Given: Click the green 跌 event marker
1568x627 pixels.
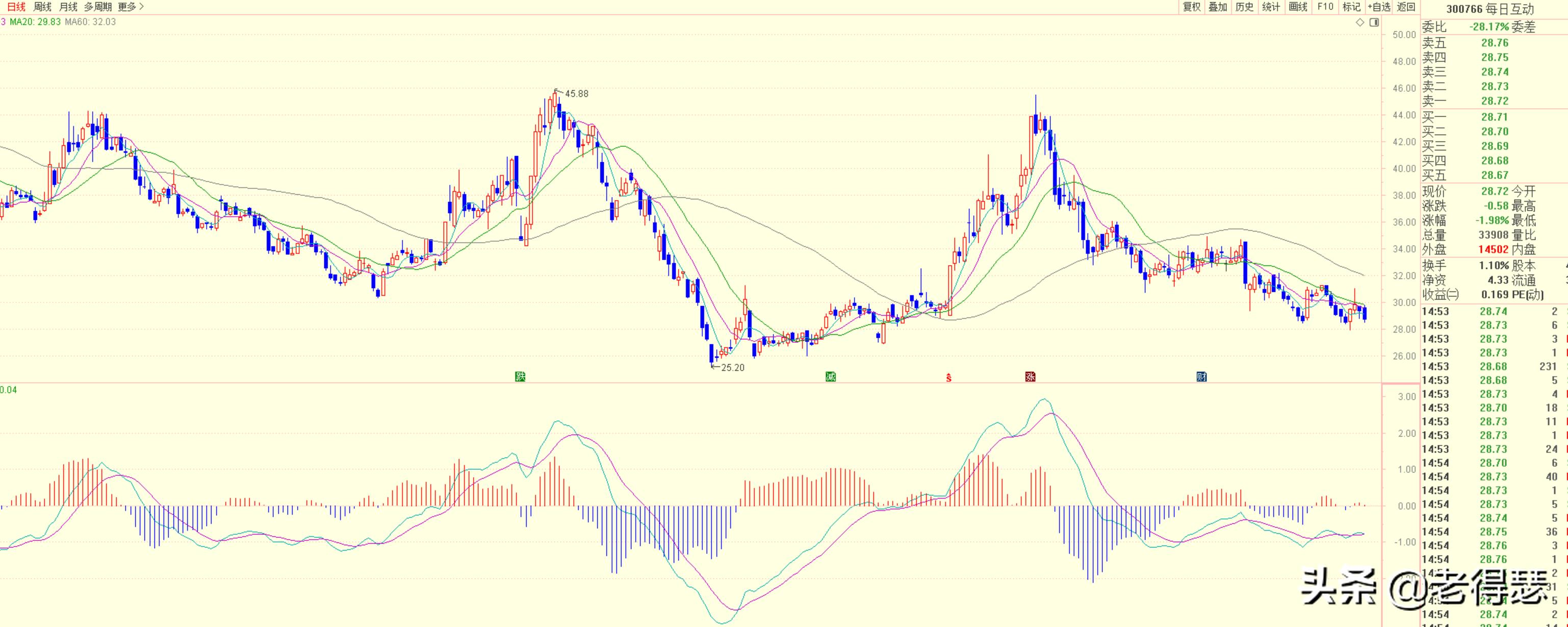Looking at the screenshot, I should [x=520, y=377].
